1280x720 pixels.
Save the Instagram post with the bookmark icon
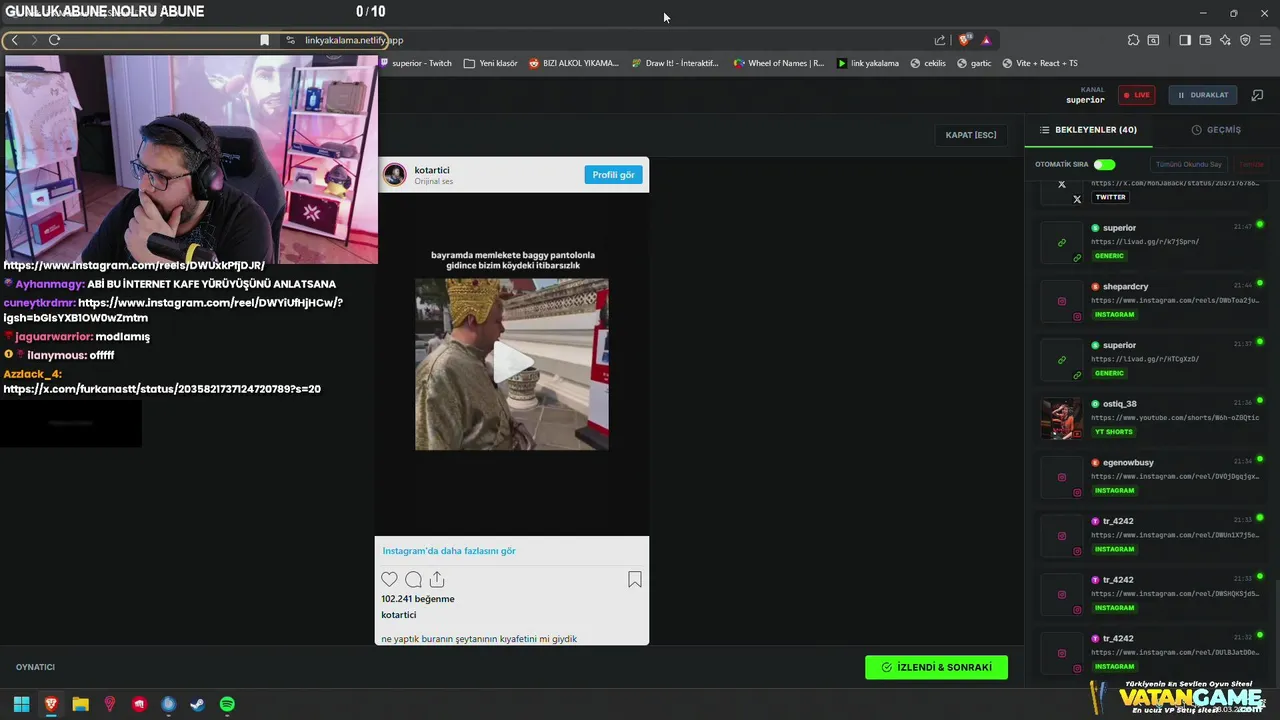pyautogui.click(x=635, y=579)
